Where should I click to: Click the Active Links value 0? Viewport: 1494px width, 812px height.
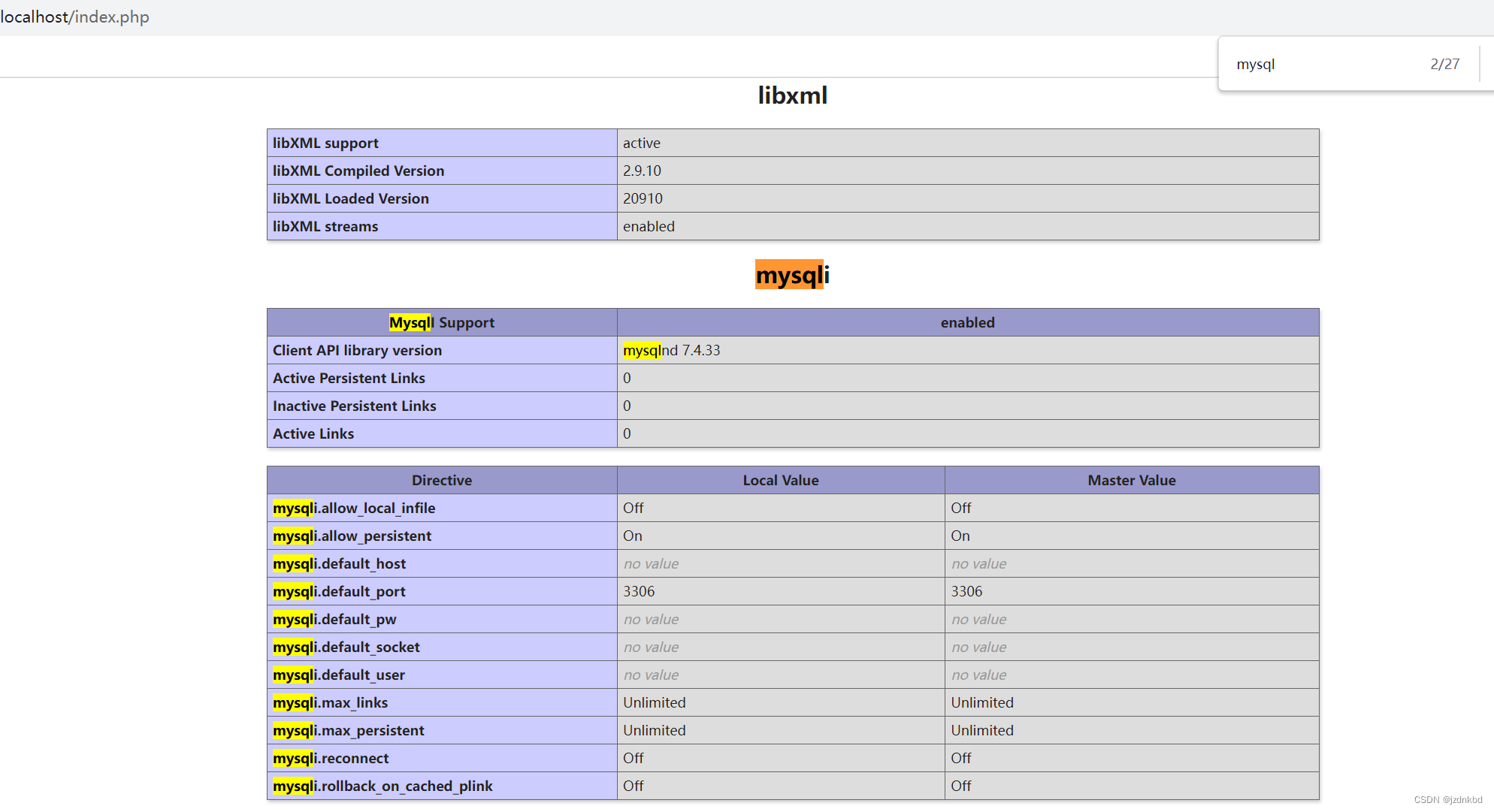click(x=627, y=433)
